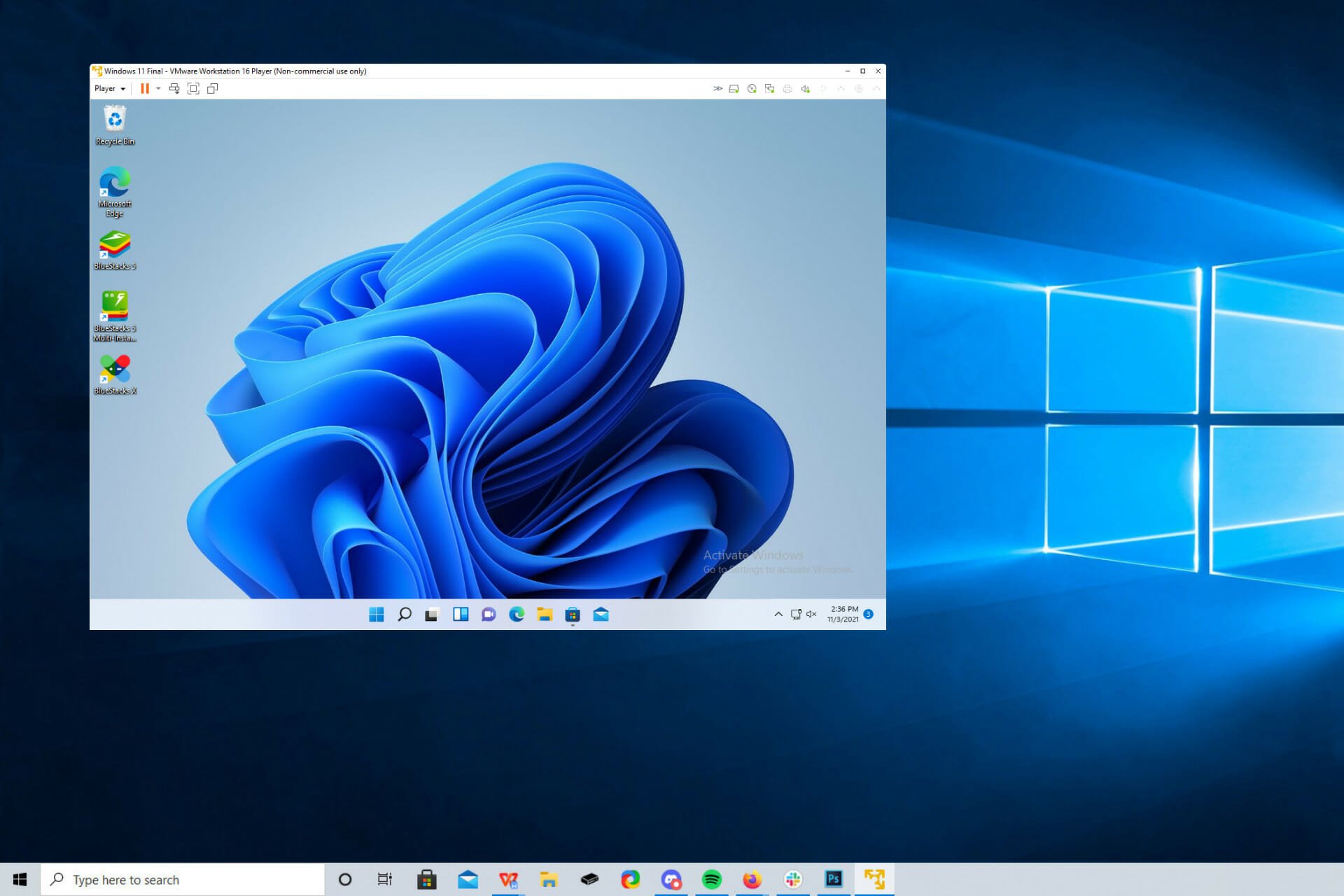Click the printer device icon in VMware
Viewport: 1344px width, 896px height.
pos(787,89)
